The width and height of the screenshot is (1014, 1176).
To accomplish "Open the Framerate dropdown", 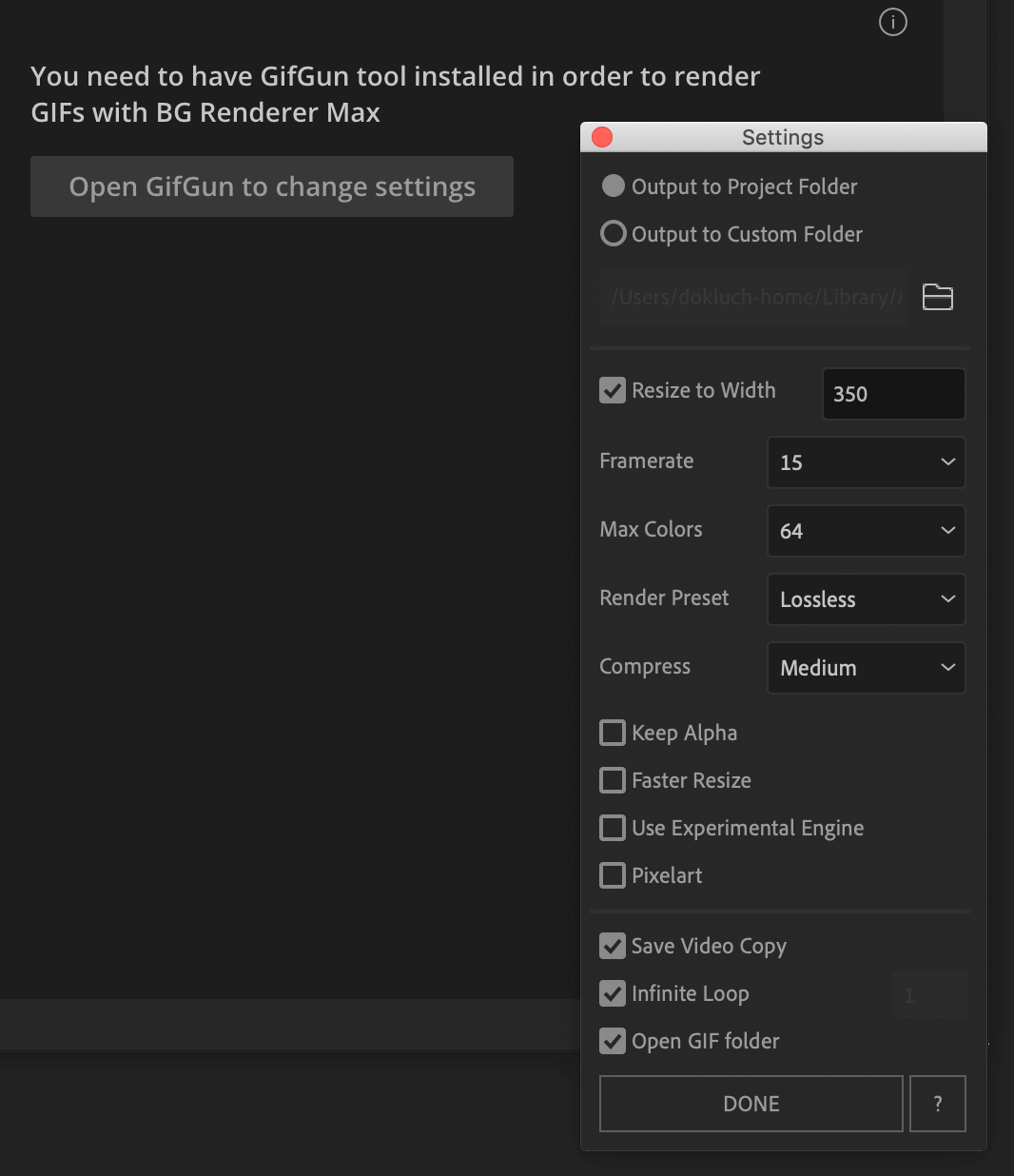I will tap(867, 462).
